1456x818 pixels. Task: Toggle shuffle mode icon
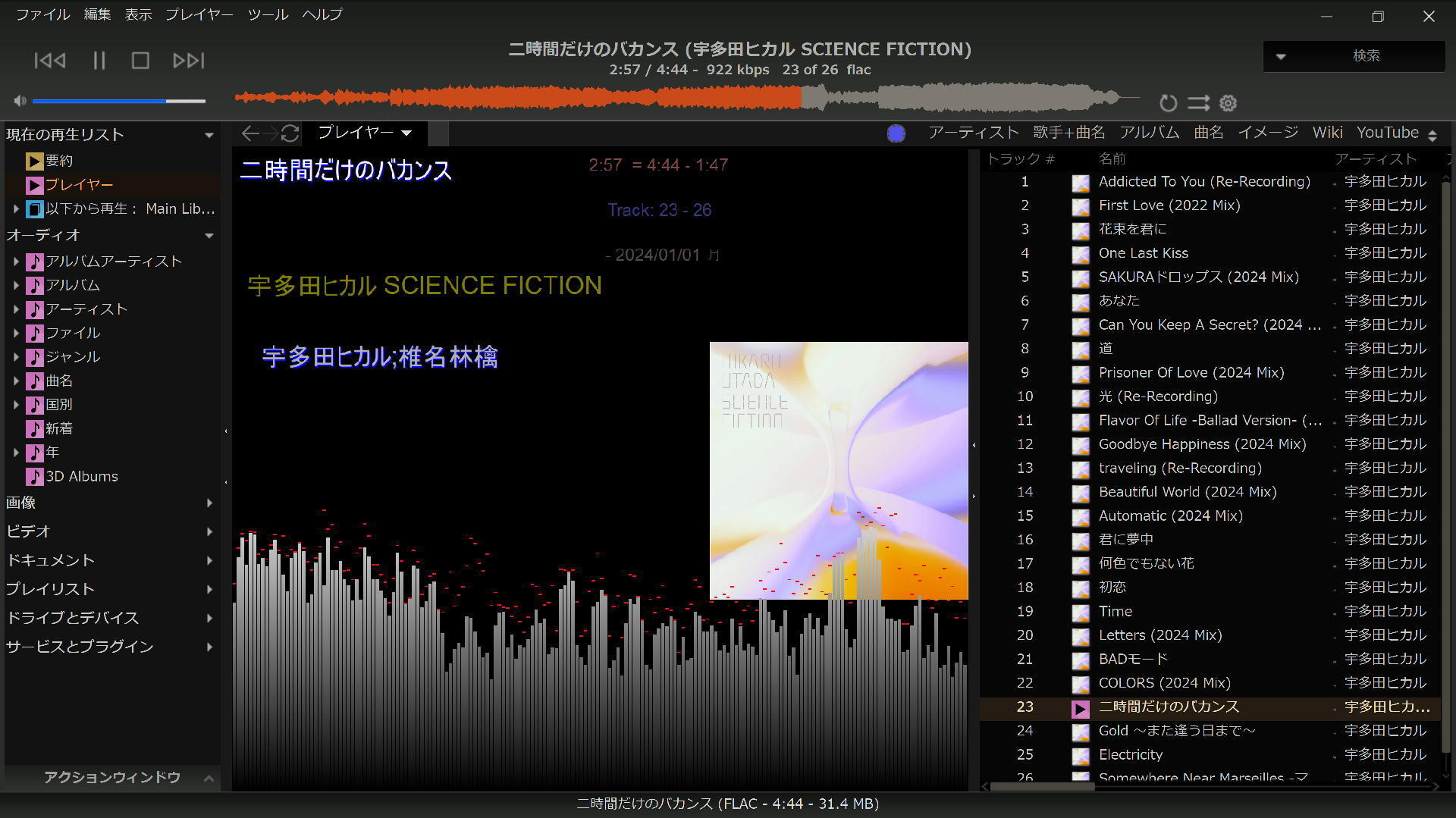1198,102
